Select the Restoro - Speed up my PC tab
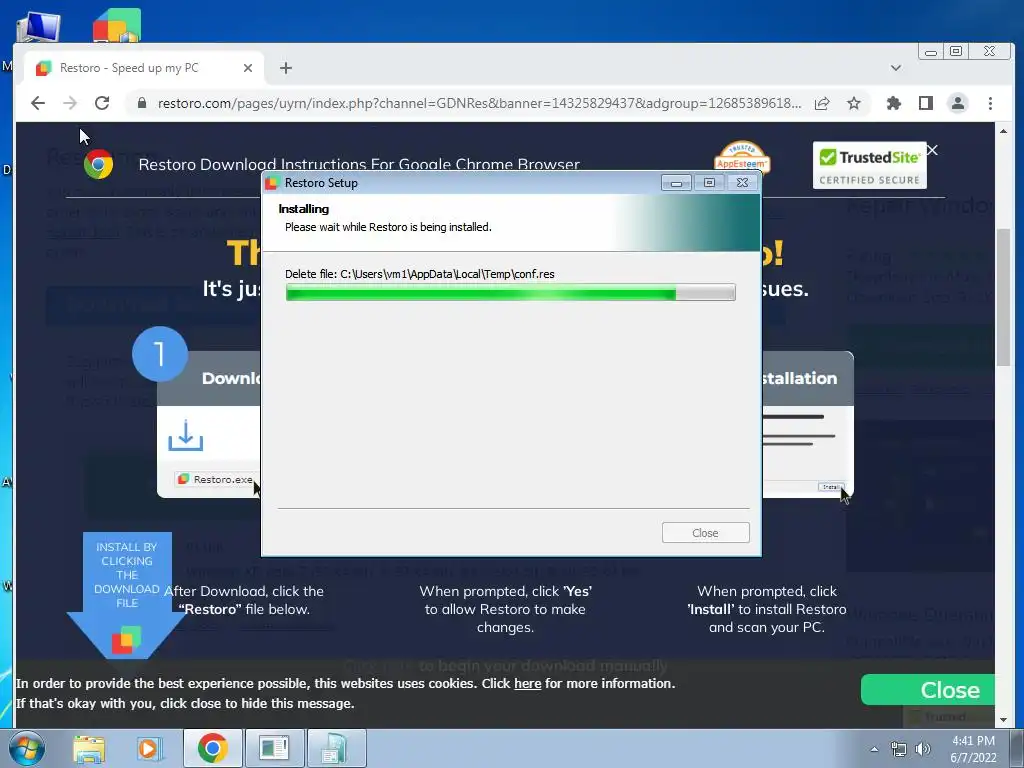 (x=144, y=68)
